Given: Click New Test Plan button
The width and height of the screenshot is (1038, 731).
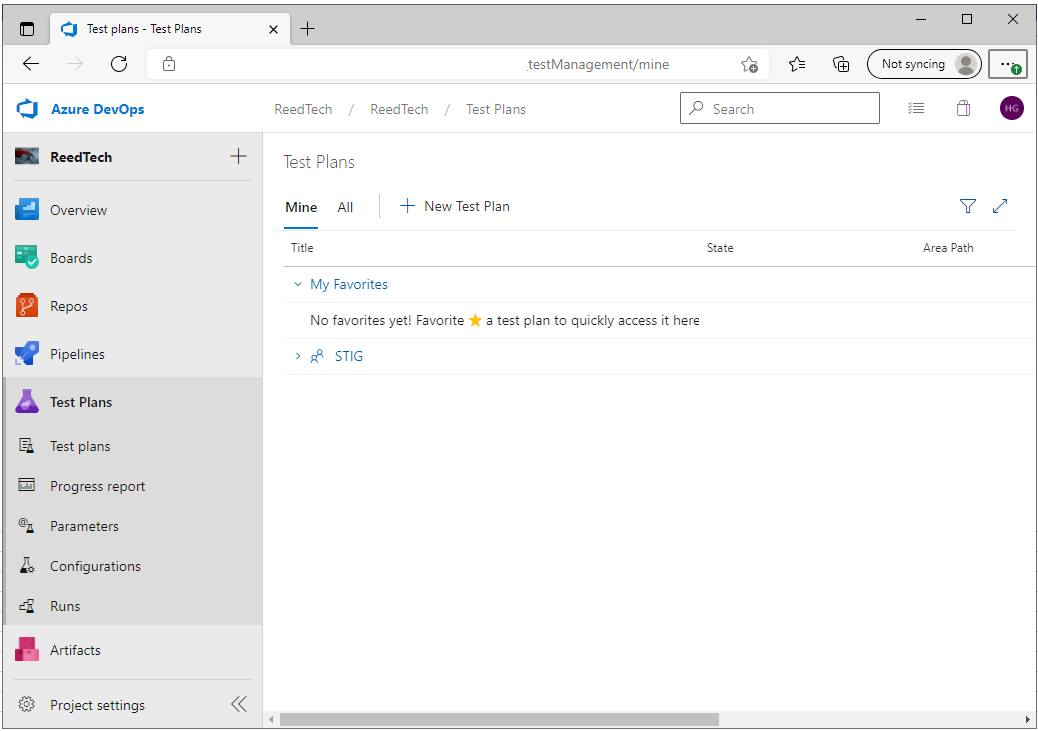Looking at the screenshot, I should 455,206.
